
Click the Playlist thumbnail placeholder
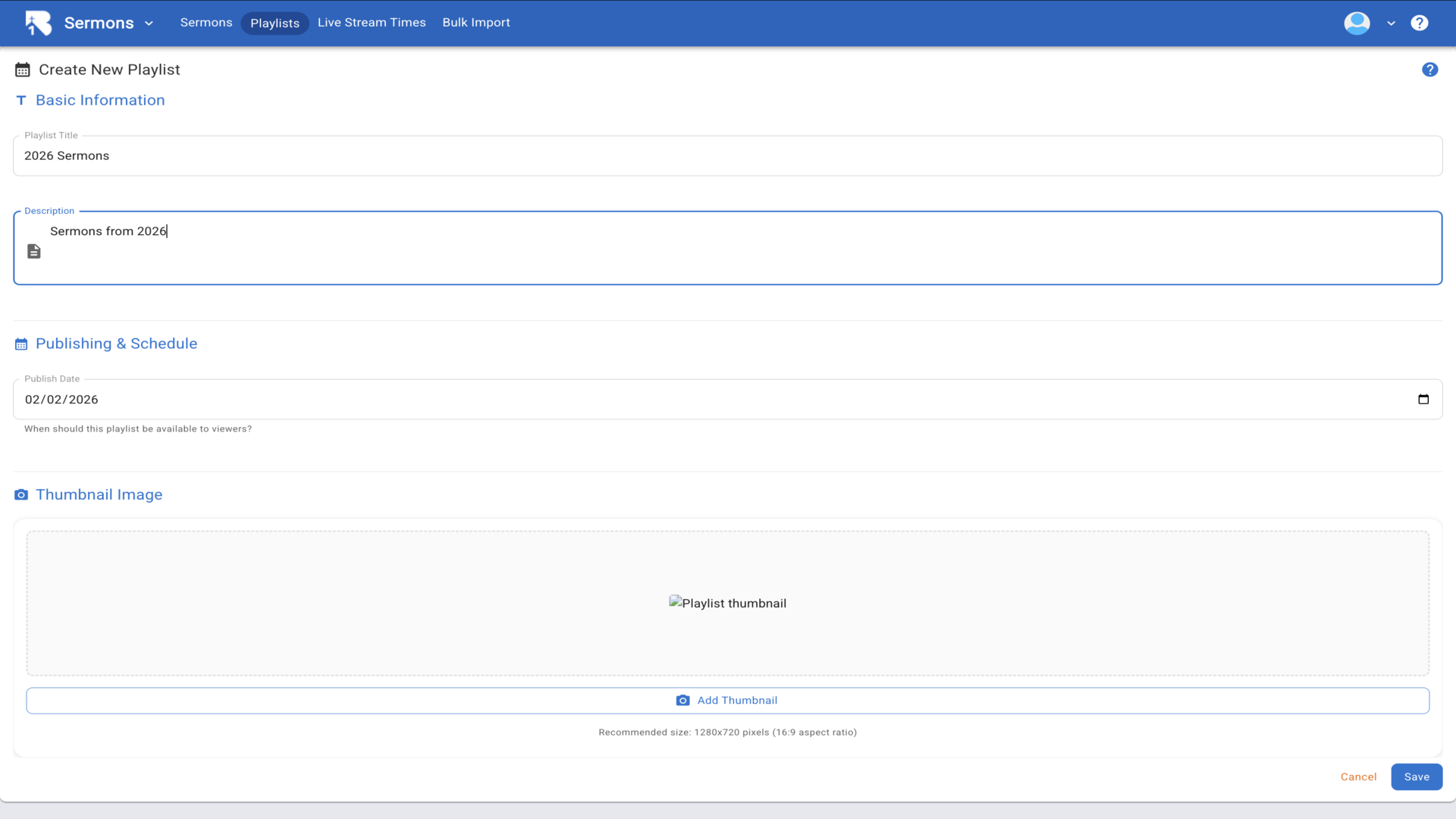727,603
